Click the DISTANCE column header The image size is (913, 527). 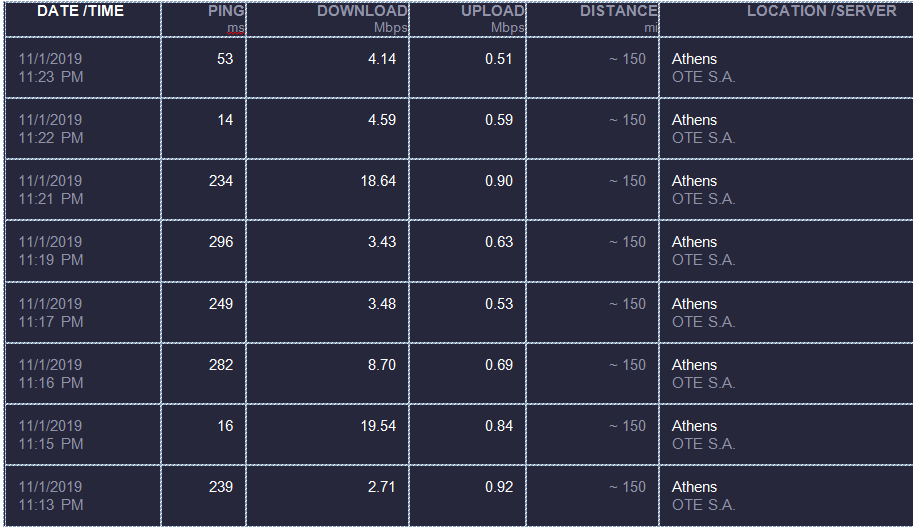tap(618, 11)
